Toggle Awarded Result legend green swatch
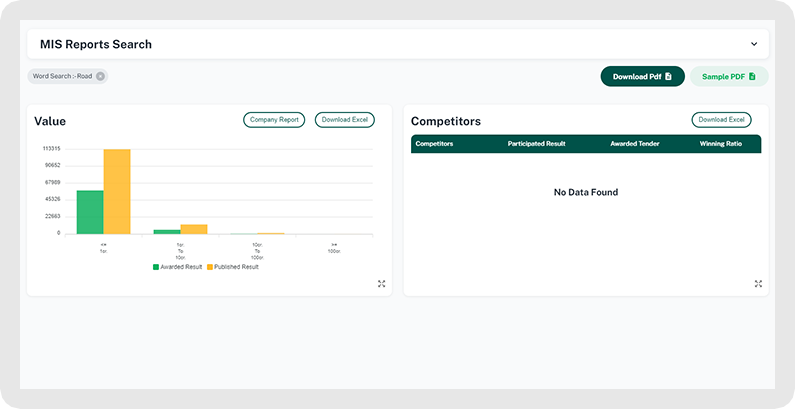The height and width of the screenshot is (409, 795). 156,267
